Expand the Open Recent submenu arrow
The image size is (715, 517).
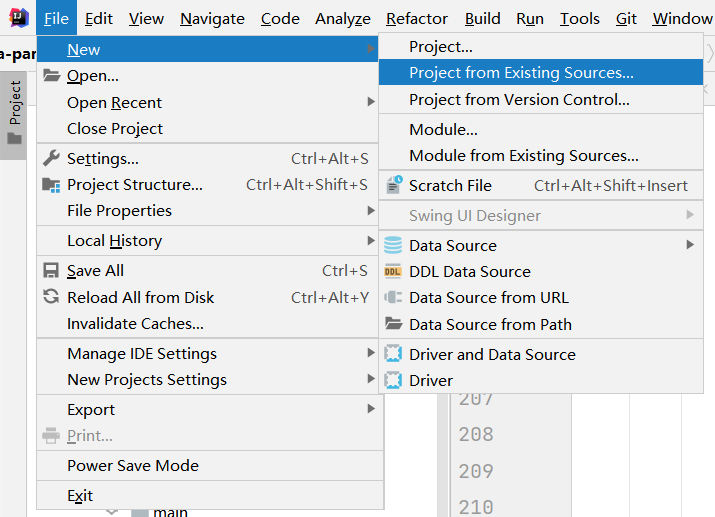[371, 102]
